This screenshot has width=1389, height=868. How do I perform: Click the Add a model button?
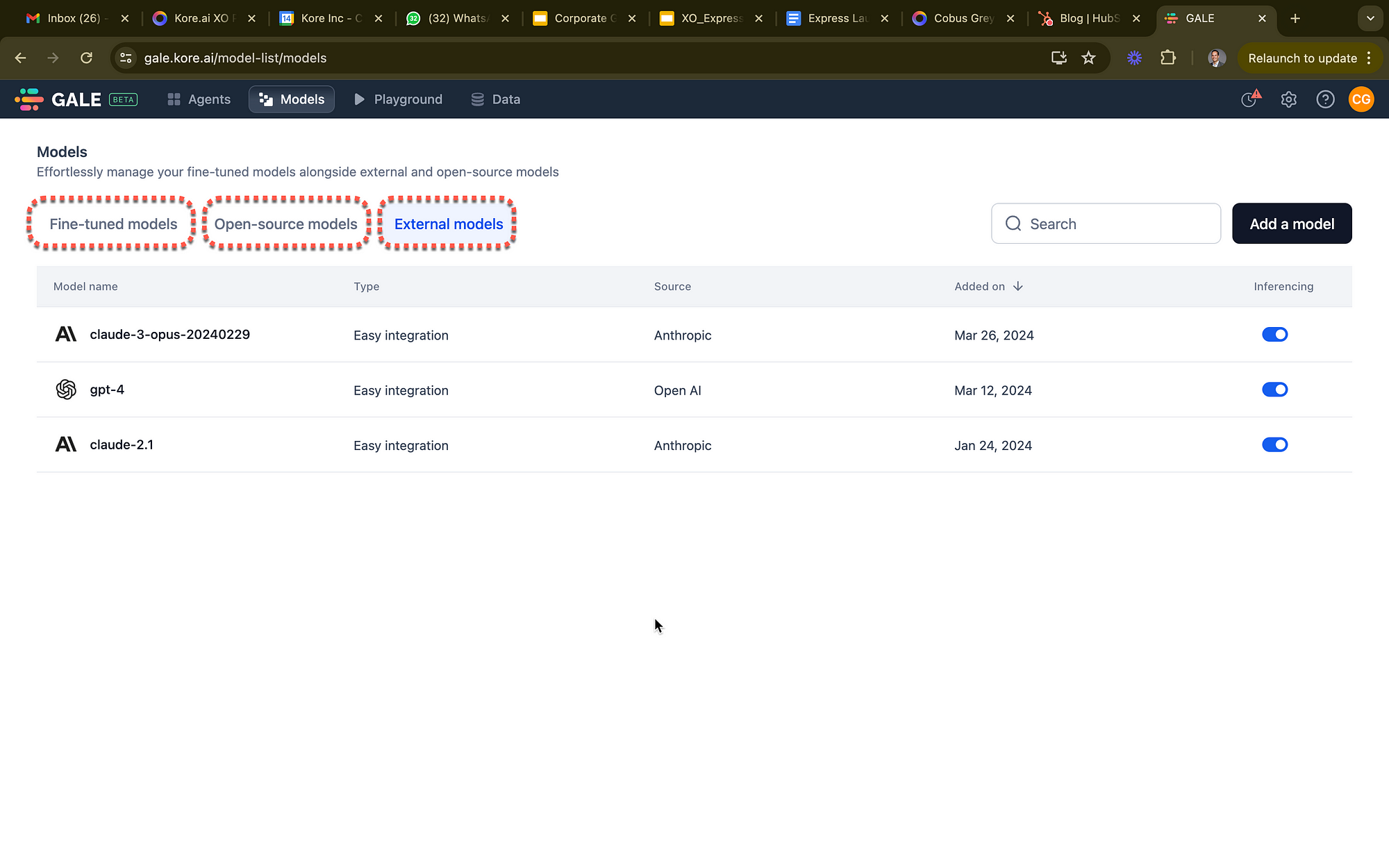[x=1292, y=224]
